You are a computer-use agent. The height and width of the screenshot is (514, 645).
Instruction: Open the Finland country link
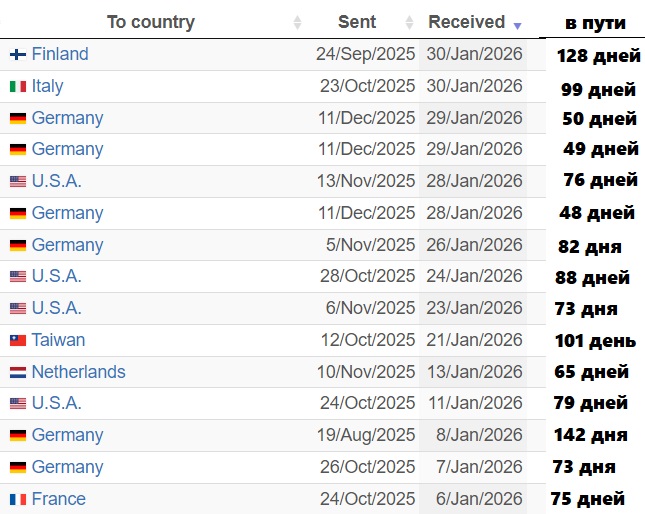(x=60, y=54)
